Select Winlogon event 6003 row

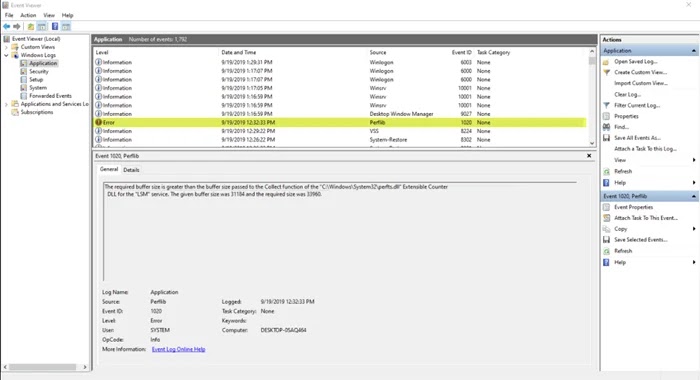[x=340, y=63]
